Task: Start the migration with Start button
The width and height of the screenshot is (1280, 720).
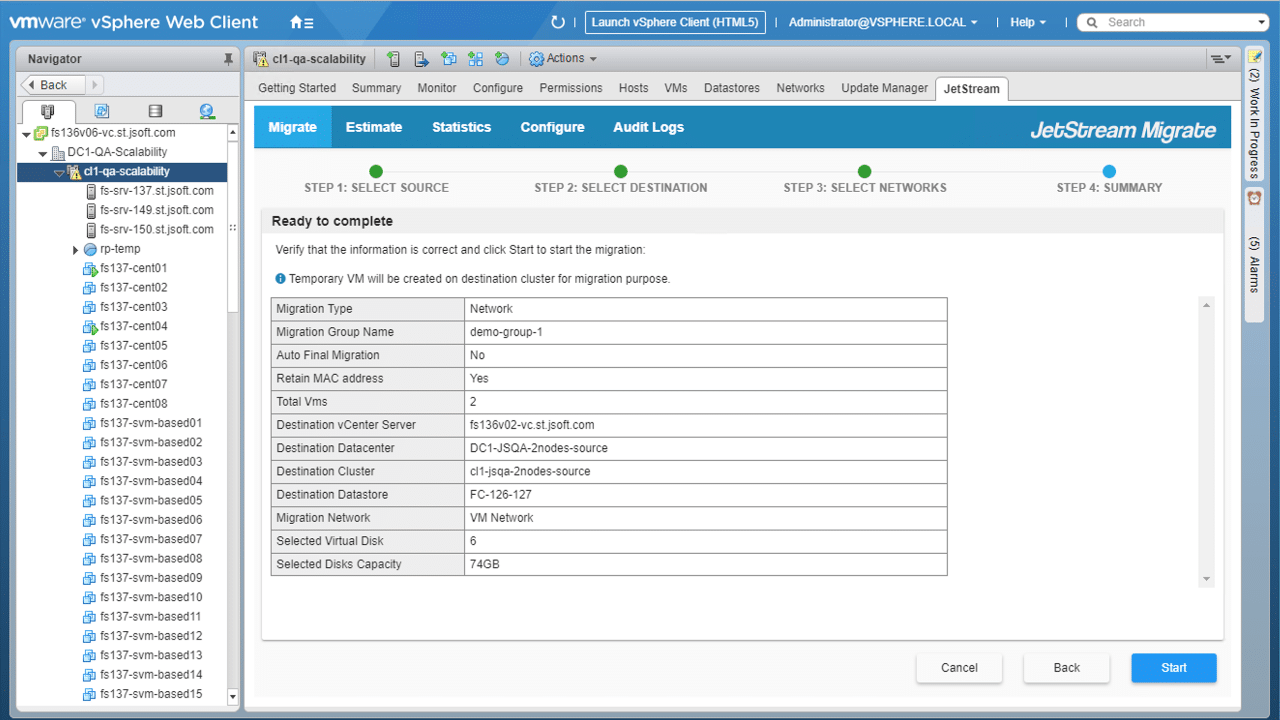Action: click(1174, 668)
